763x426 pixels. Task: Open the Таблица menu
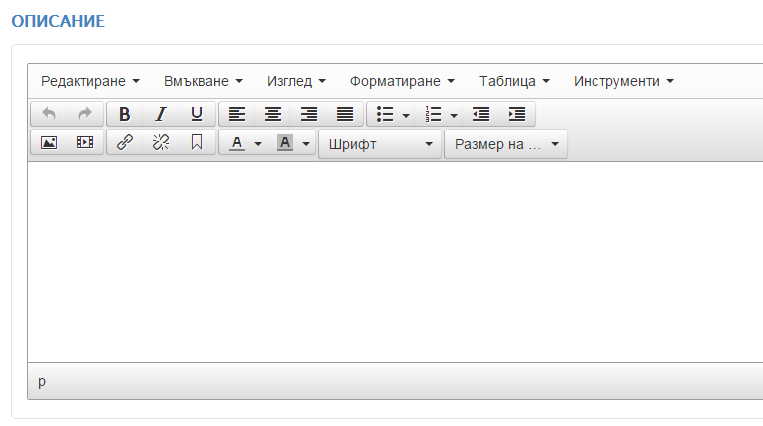point(514,81)
